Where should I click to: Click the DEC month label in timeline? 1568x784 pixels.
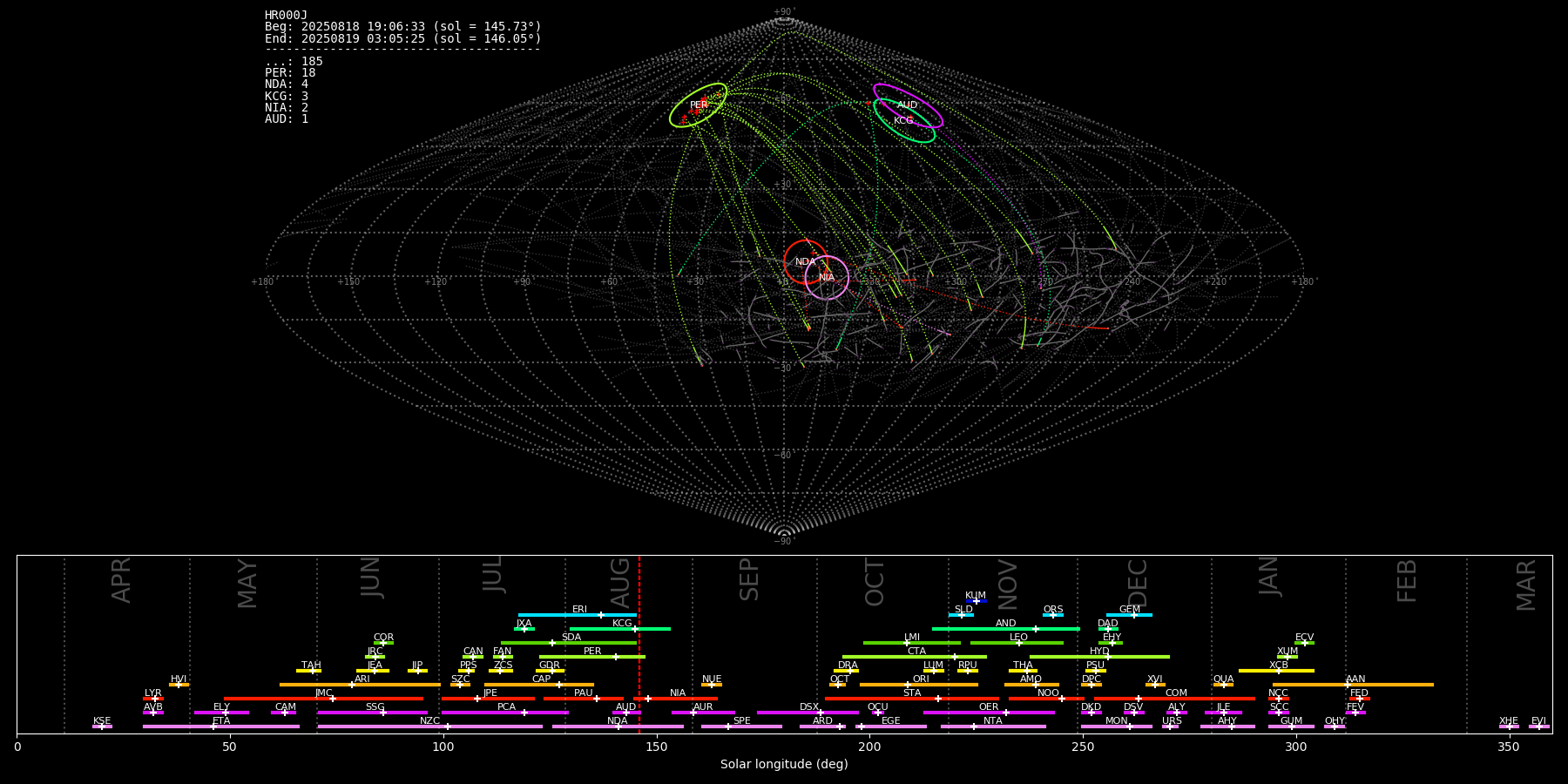(x=1138, y=583)
